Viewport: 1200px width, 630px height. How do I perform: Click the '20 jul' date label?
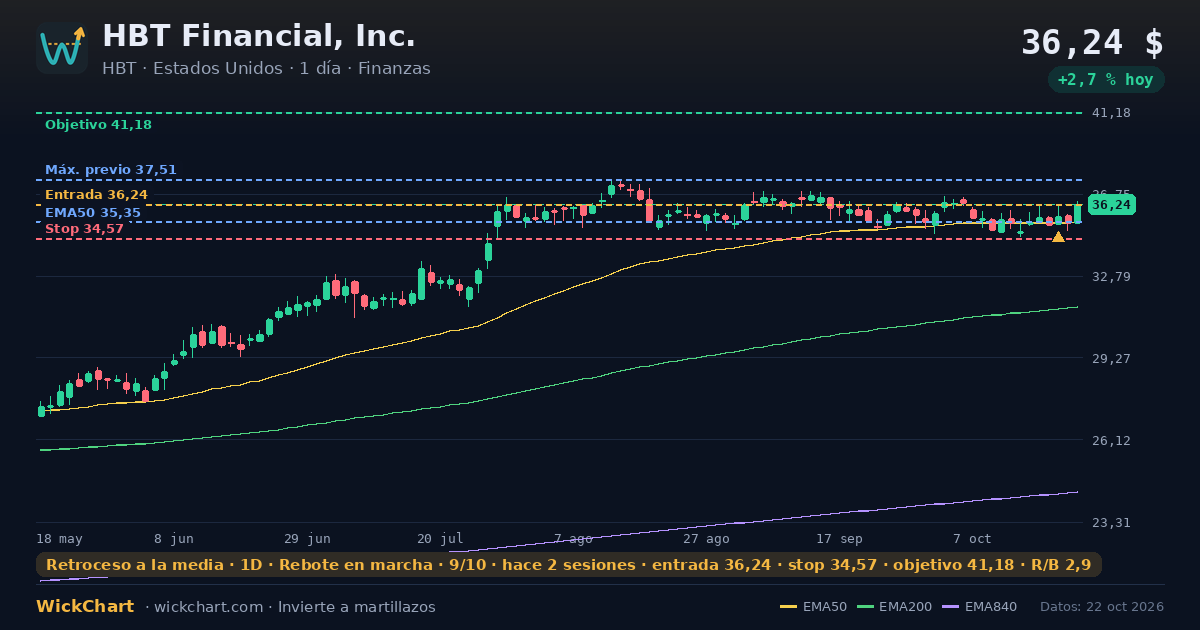440,539
